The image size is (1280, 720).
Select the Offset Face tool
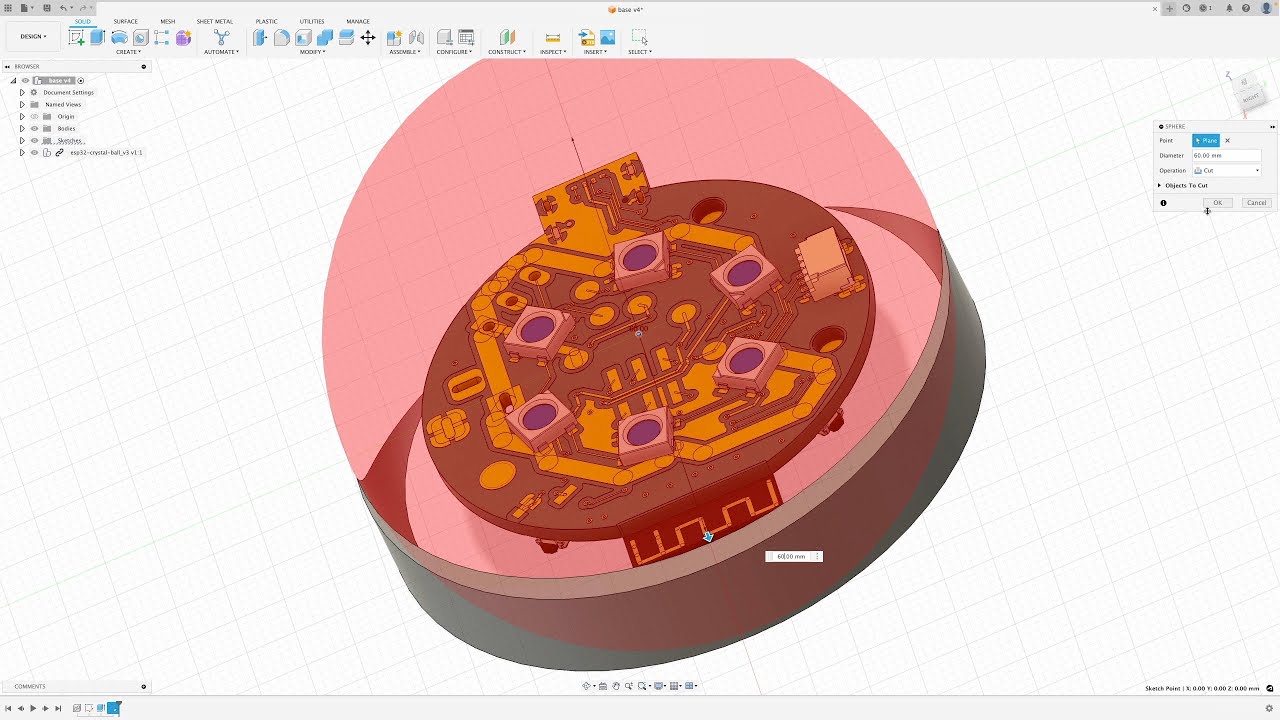click(x=346, y=37)
